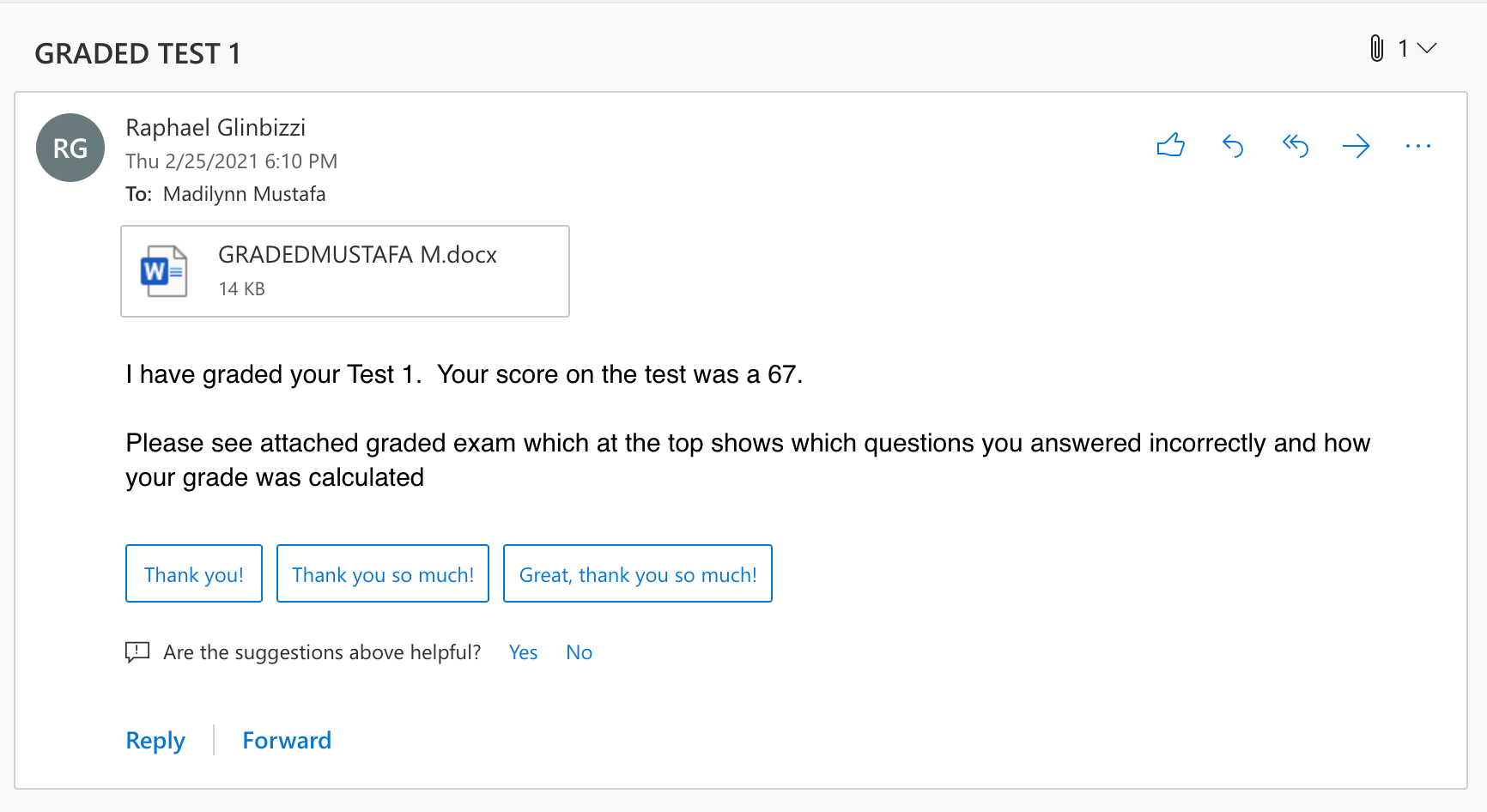Choose the "Thank you so much!" suggestion

click(383, 573)
